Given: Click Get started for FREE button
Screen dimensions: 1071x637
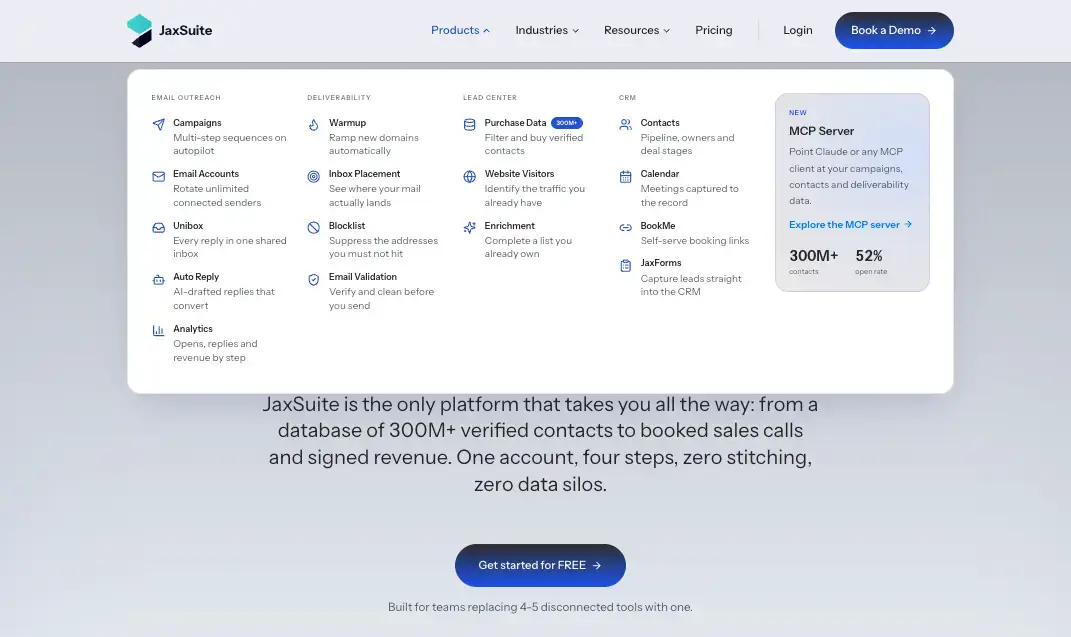Looking at the screenshot, I should (540, 565).
